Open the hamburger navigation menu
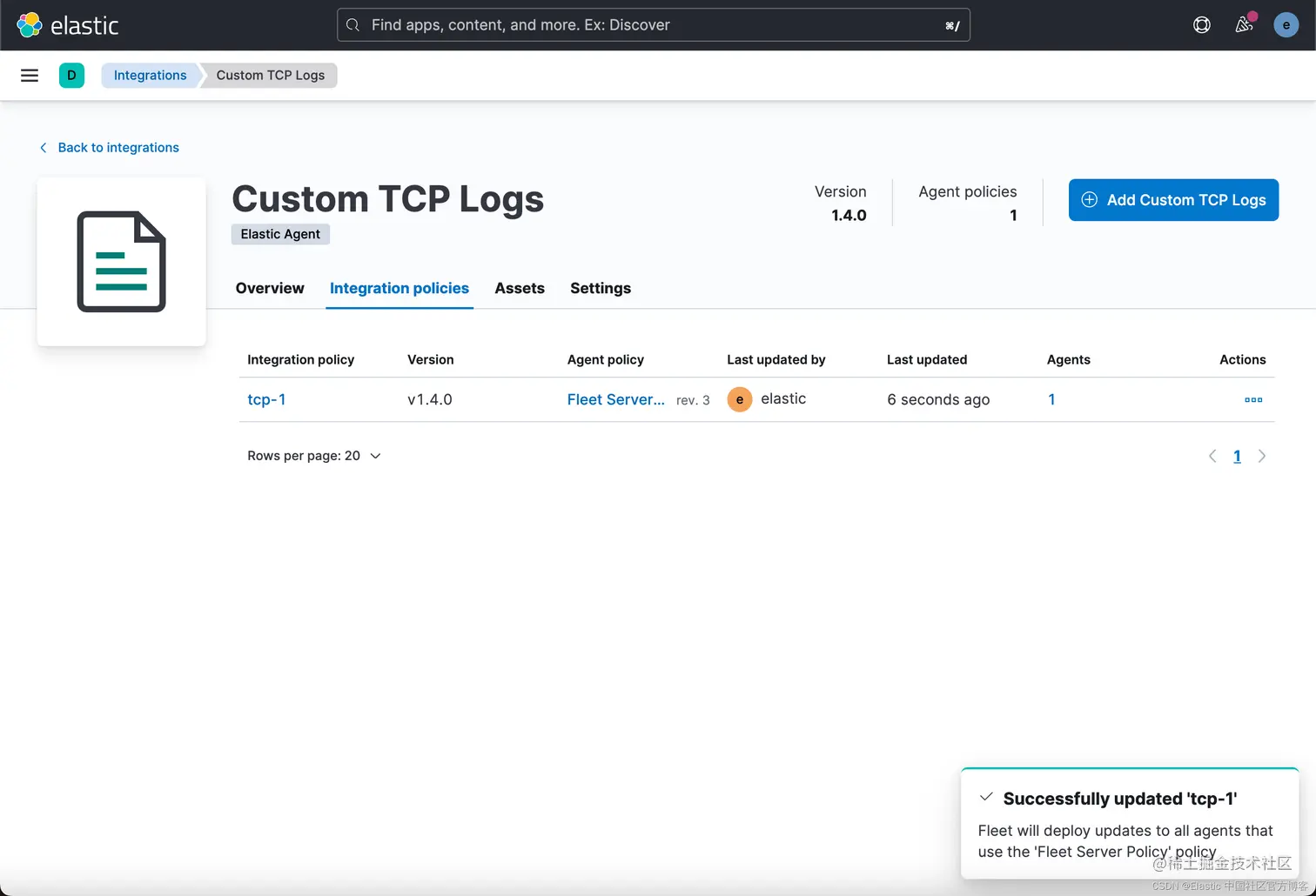1316x896 pixels. pos(30,76)
